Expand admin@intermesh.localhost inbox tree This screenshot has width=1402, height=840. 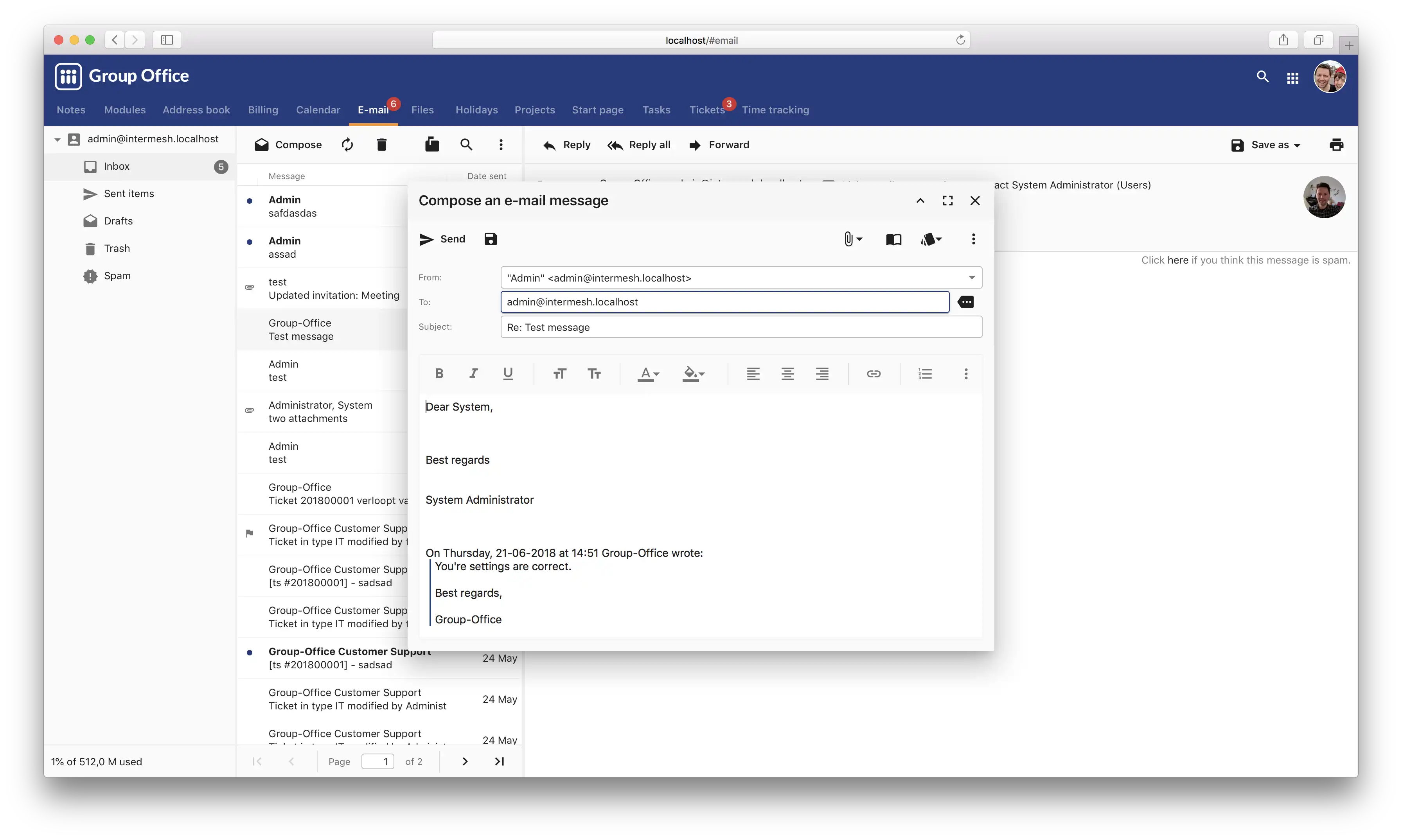click(57, 138)
